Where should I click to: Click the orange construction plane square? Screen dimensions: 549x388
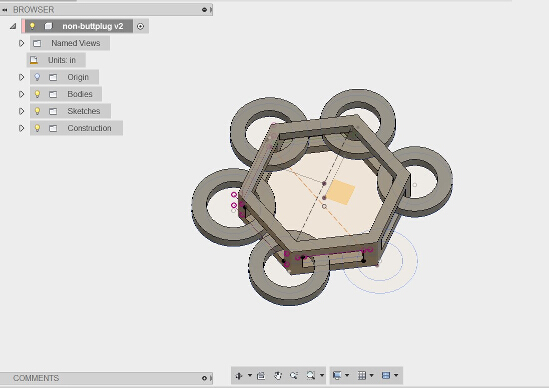click(340, 192)
